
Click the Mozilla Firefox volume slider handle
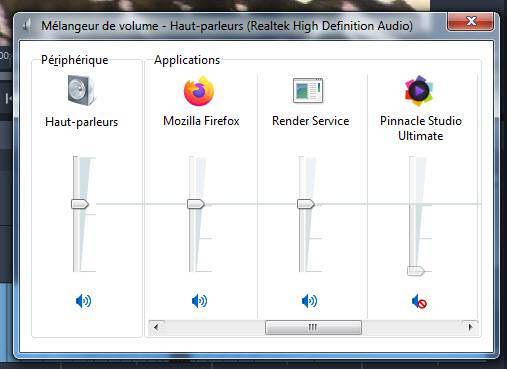tap(196, 204)
